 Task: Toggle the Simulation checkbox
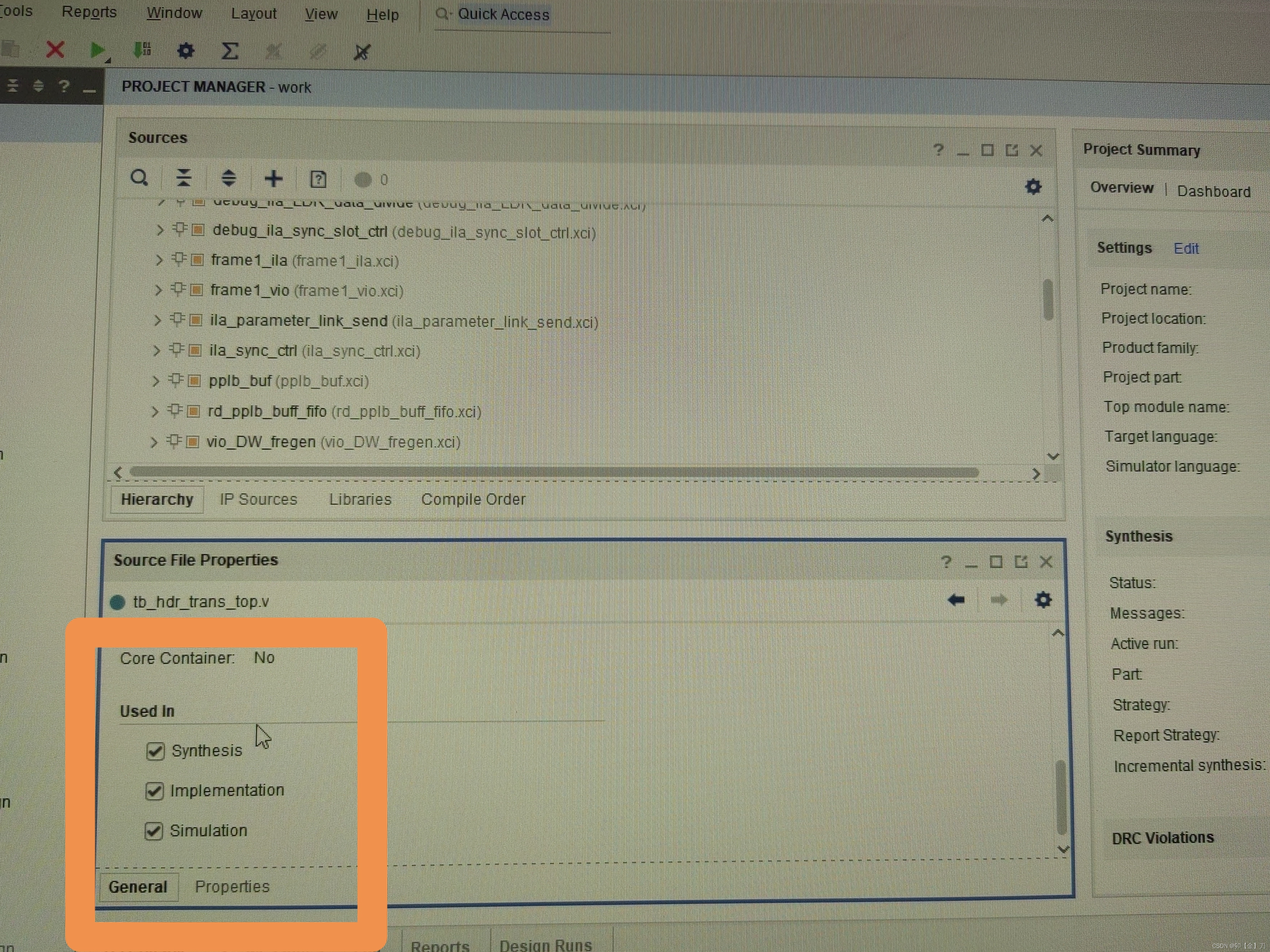pos(153,831)
